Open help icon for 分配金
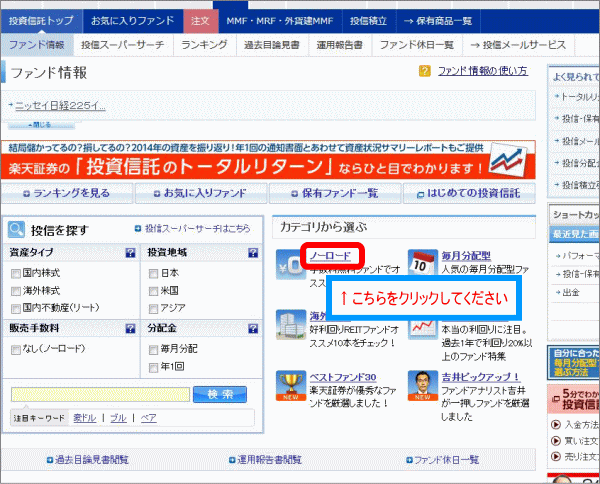The width and height of the screenshot is (600, 484). pyautogui.click(x=253, y=329)
